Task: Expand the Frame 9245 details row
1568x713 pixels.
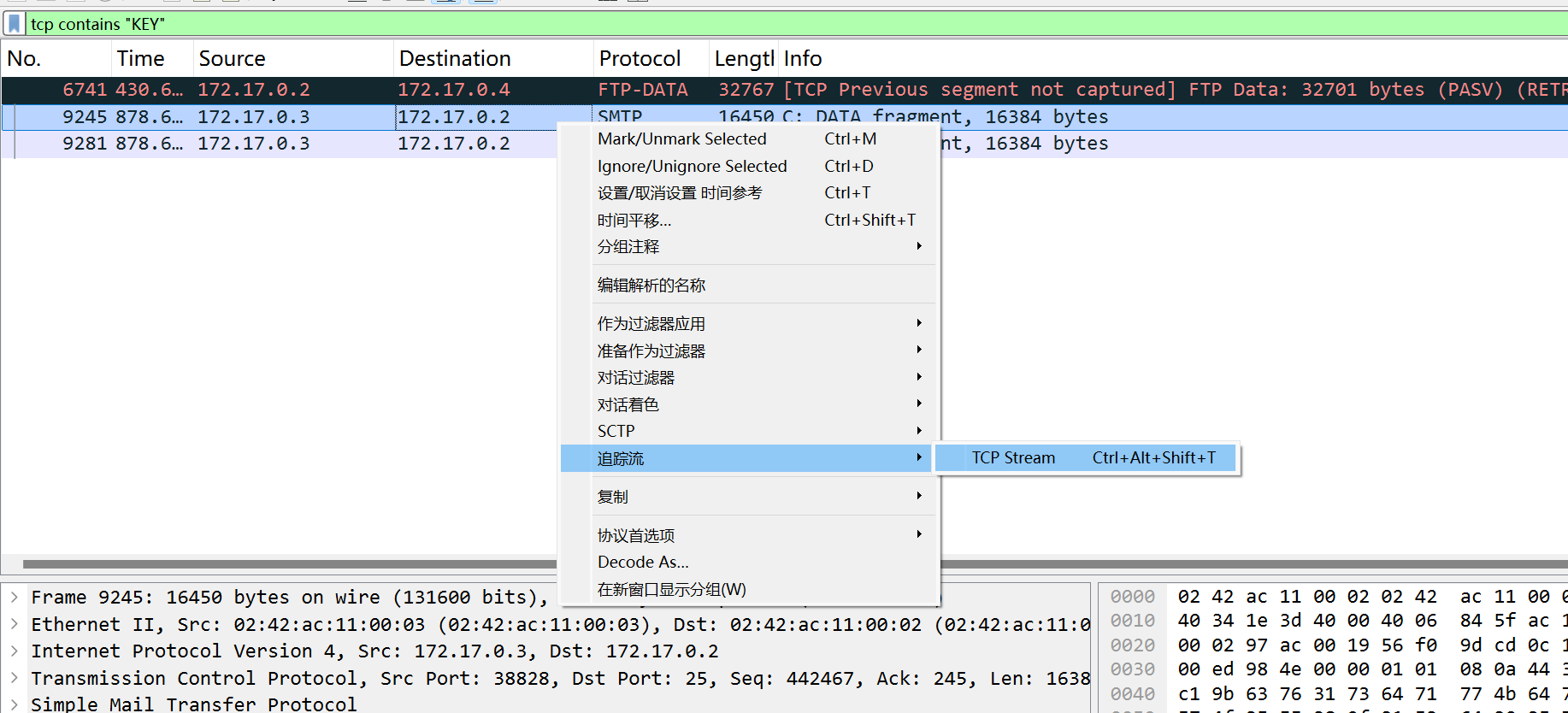Action: point(15,597)
